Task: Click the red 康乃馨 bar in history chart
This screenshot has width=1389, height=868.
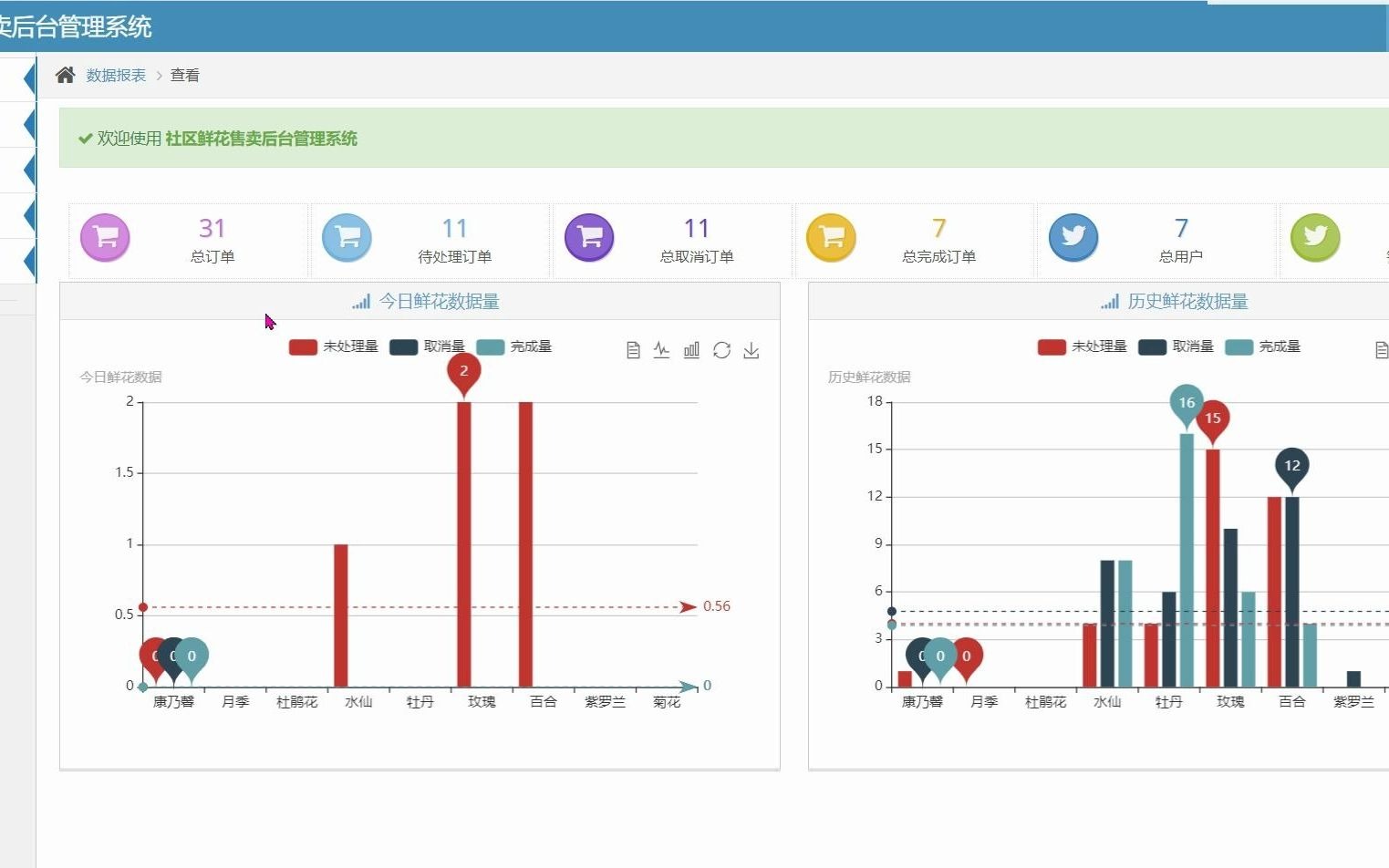Action: click(x=905, y=679)
